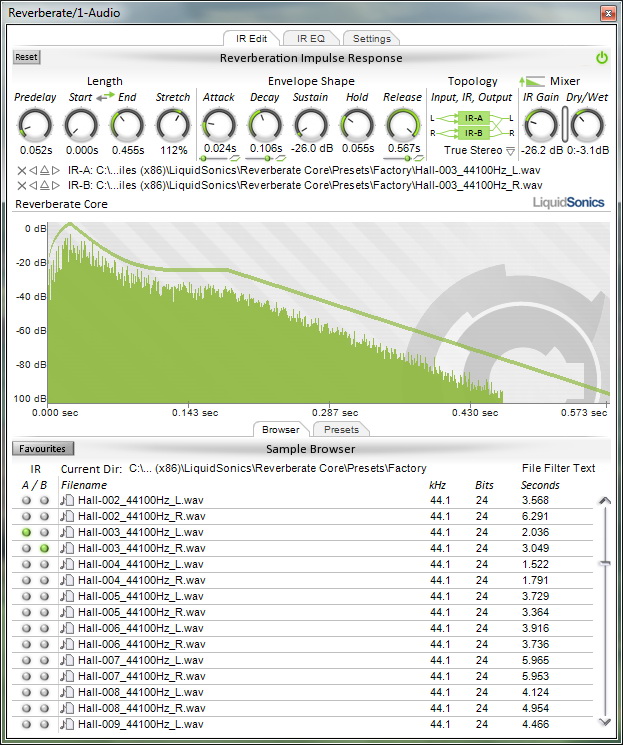Assign Hall-007_44100Hz_L.wav to IR A
This screenshot has width=623, height=745.
tap(27, 660)
